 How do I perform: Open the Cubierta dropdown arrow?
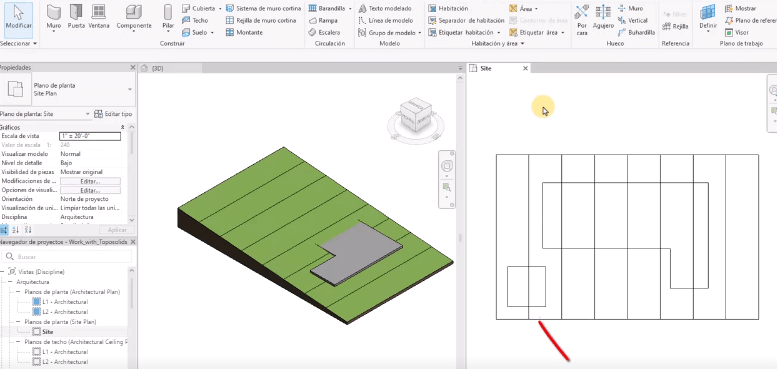[220, 9]
